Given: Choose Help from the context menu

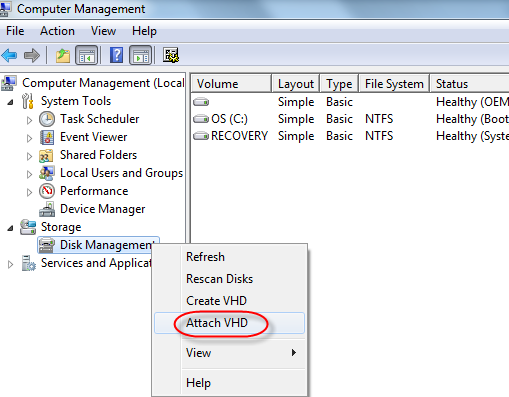Looking at the screenshot, I should 229,383.
